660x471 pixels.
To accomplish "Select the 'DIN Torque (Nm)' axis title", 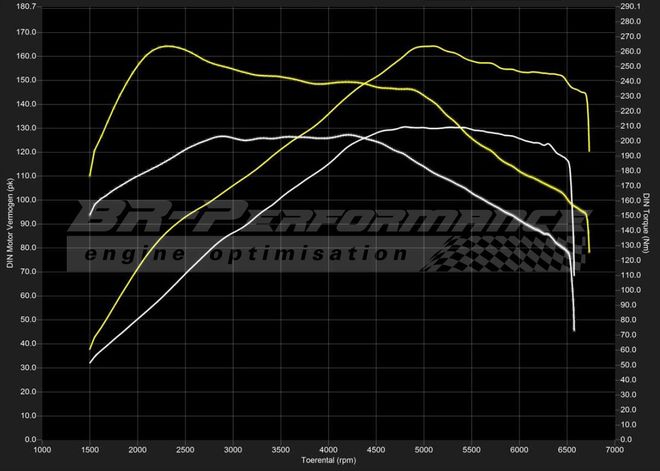I will (649, 222).
